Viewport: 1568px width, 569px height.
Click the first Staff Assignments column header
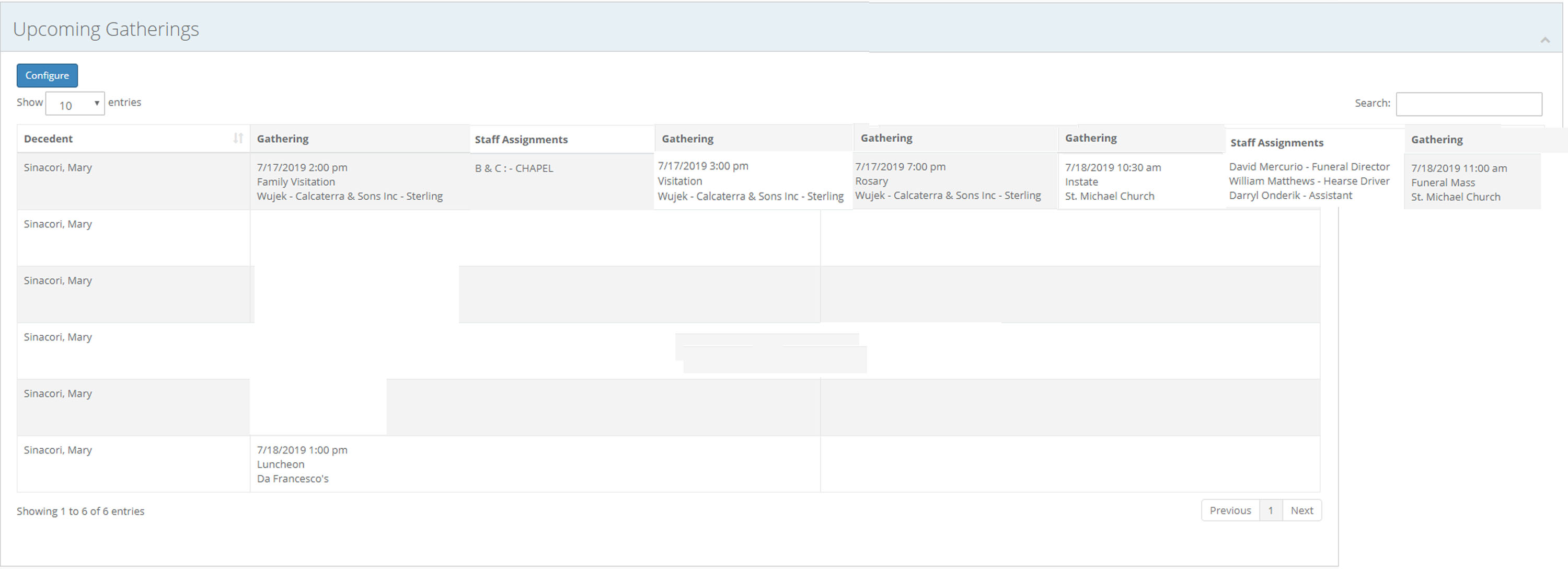coord(521,140)
